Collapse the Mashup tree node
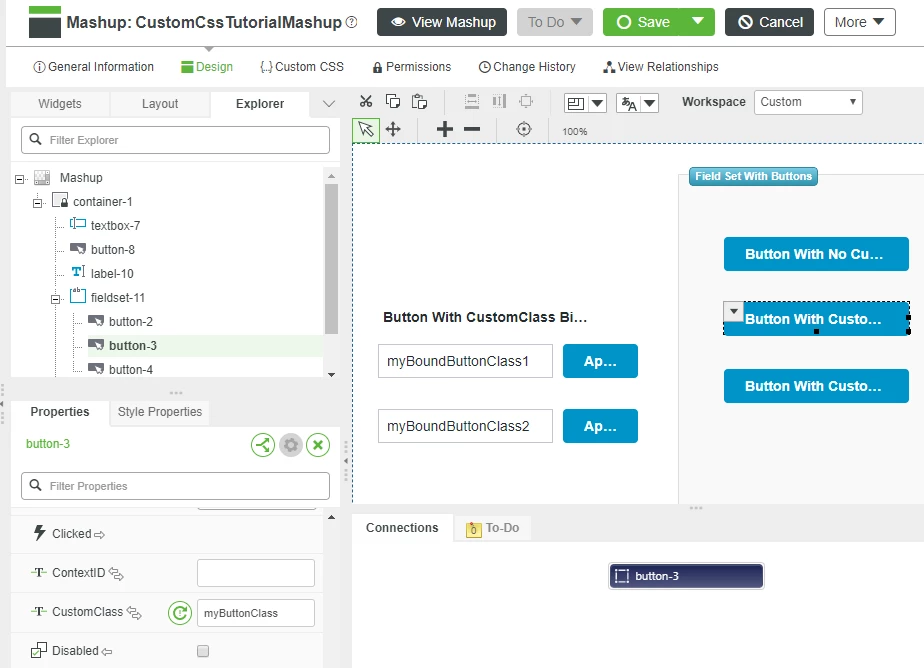This screenshot has width=924, height=668. [x=19, y=179]
